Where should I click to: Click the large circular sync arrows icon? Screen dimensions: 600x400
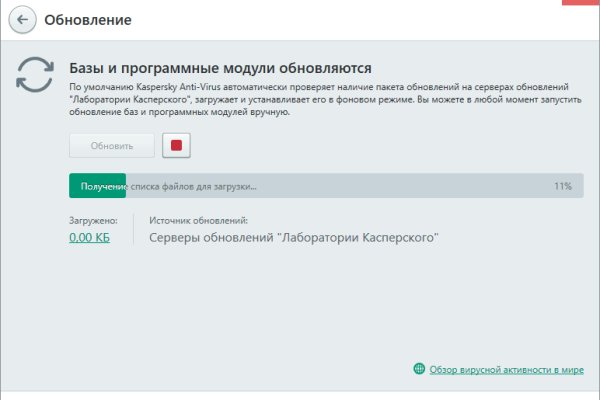pyautogui.click(x=36, y=73)
